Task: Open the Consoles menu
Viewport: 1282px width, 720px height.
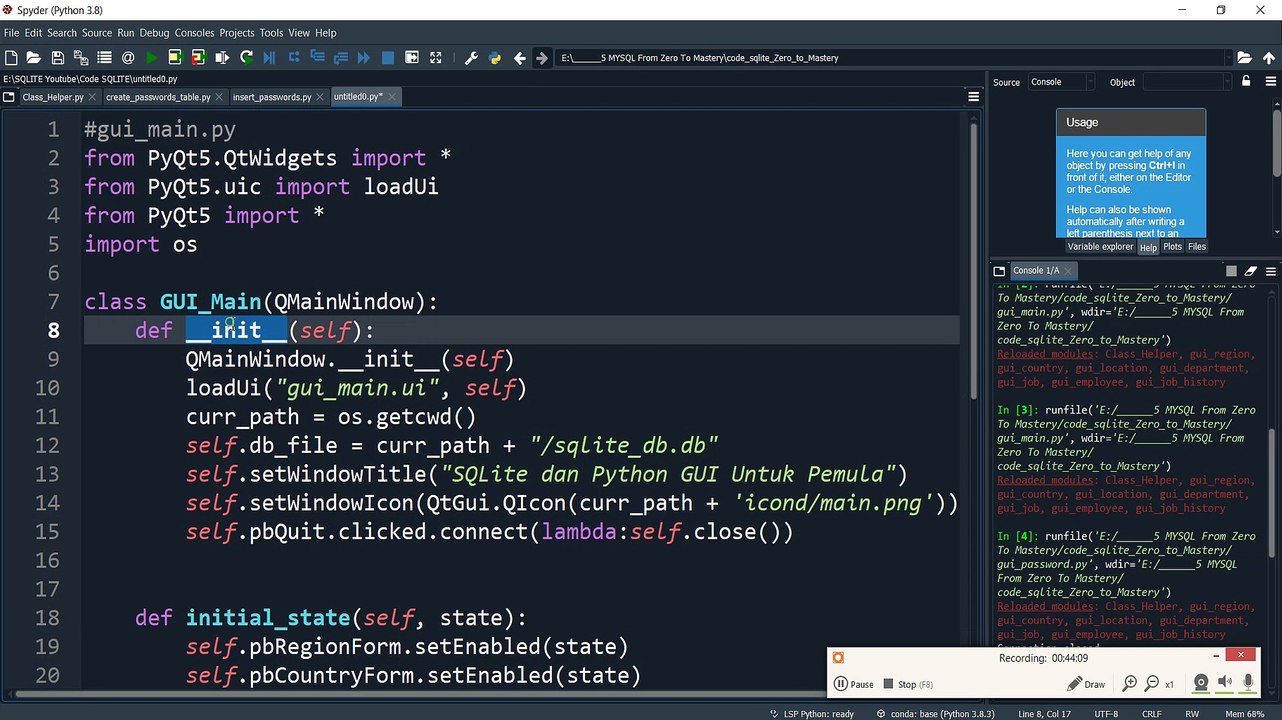Action: pos(195,33)
